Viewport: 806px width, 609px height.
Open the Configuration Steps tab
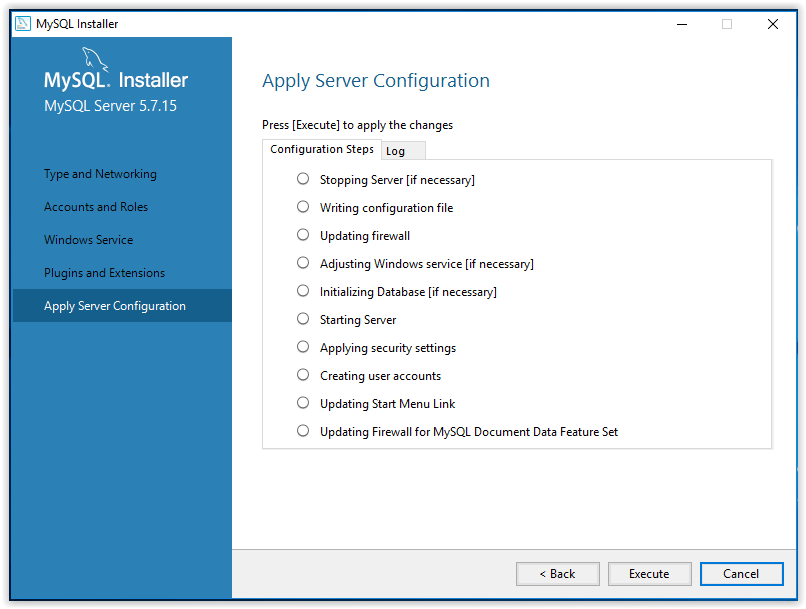(322, 149)
